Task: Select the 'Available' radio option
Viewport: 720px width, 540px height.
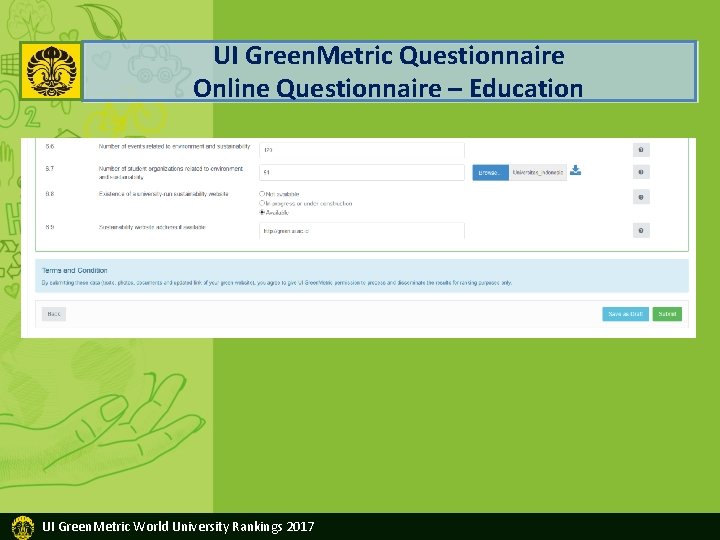Action: pyautogui.click(x=262, y=212)
